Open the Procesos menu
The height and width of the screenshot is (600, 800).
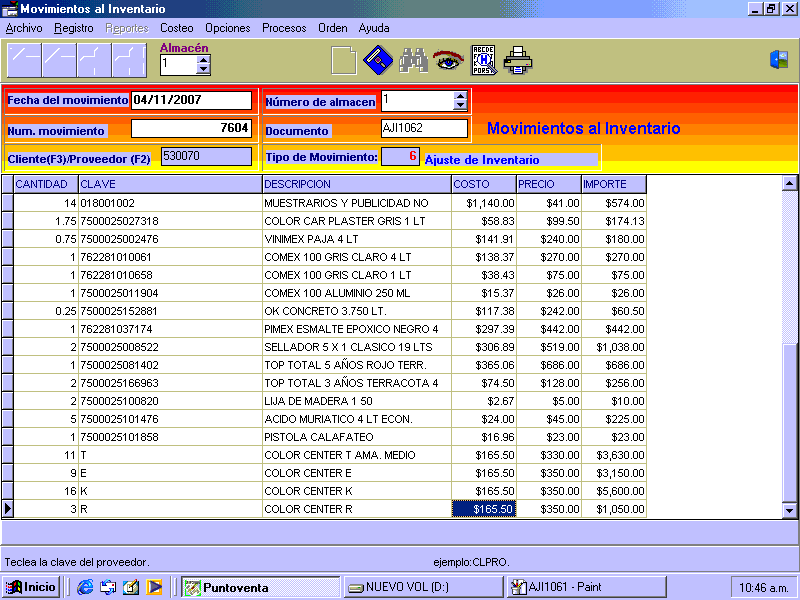(x=284, y=28)
